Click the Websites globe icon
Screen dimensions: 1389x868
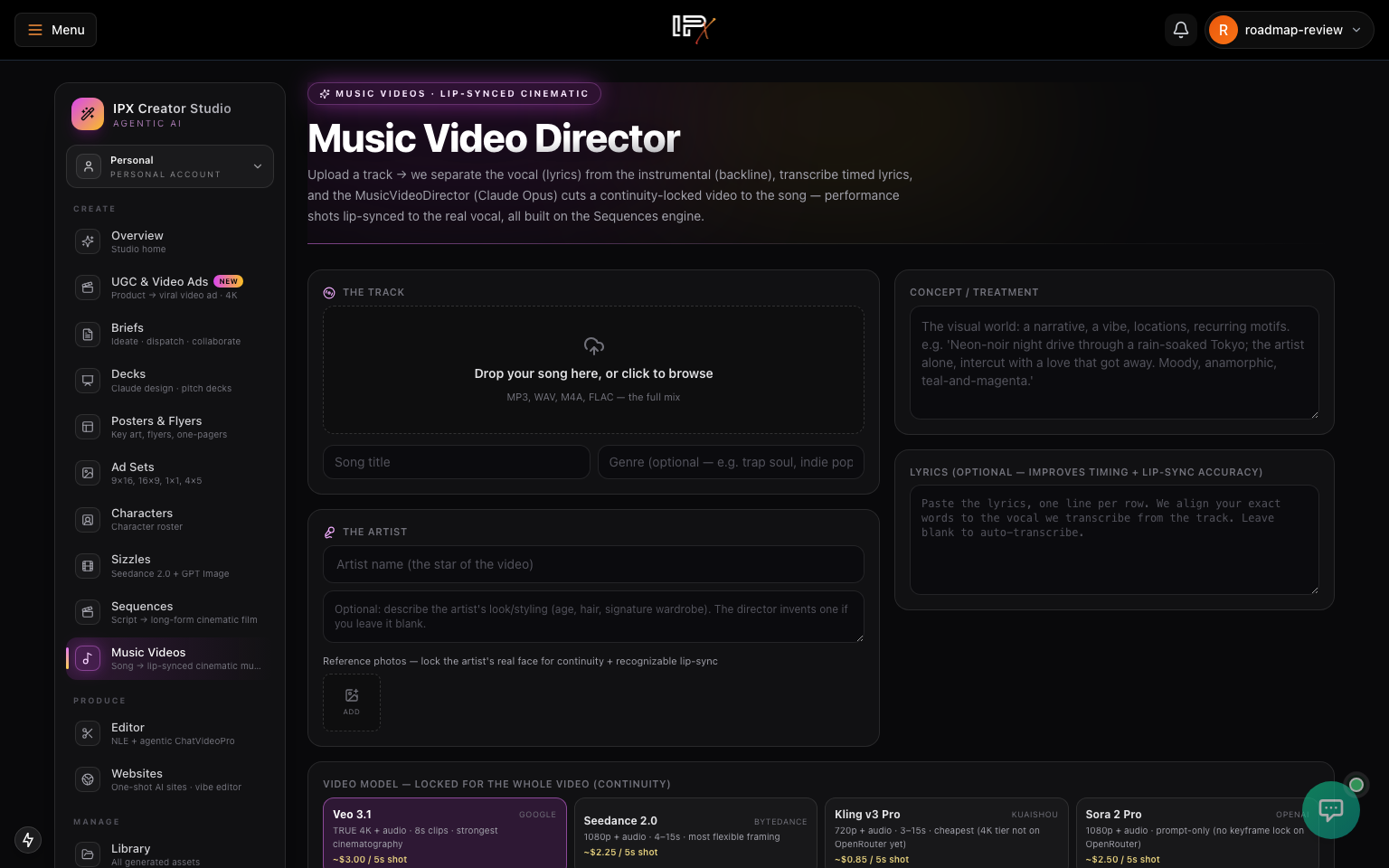(88, 779)
